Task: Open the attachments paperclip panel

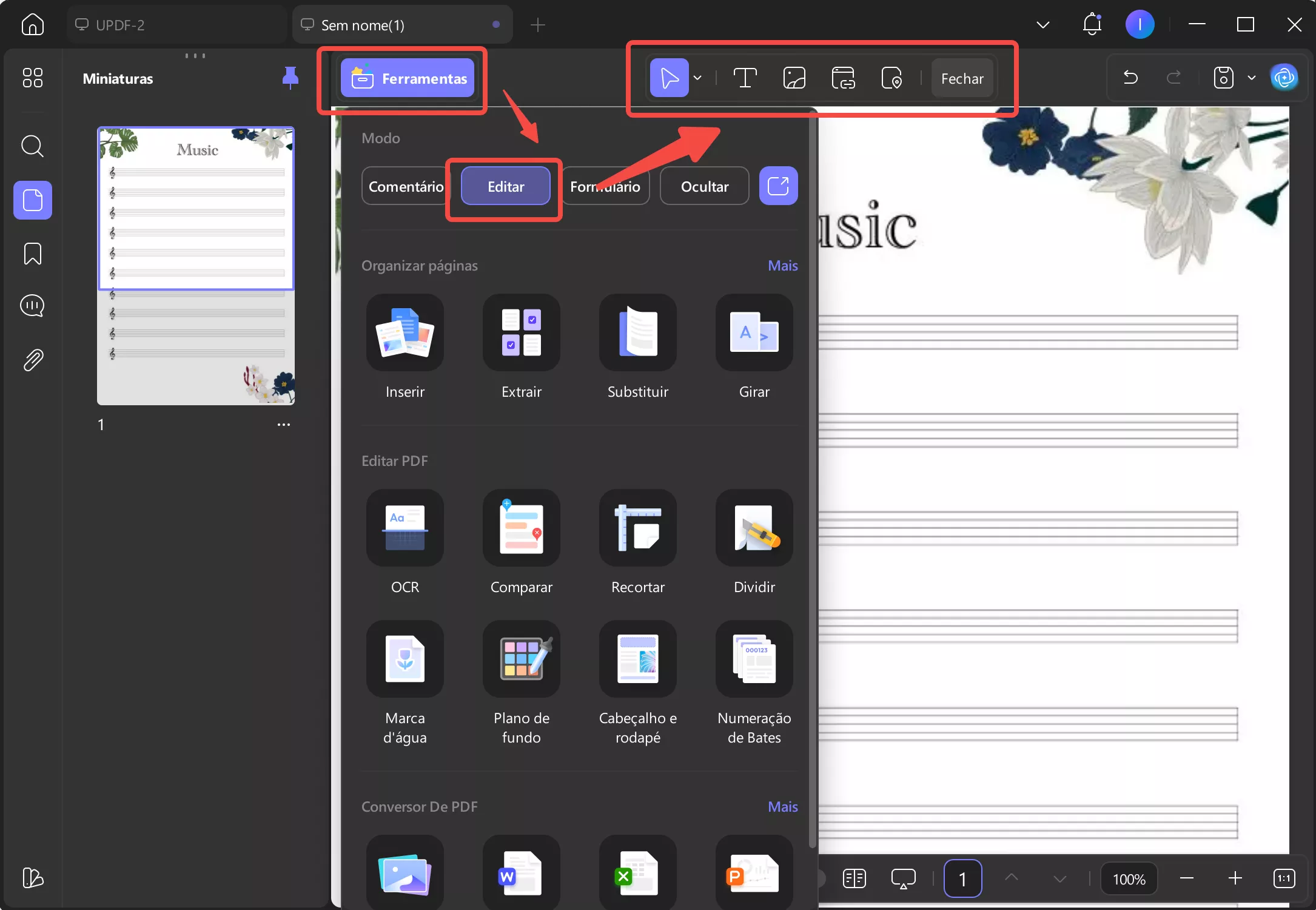Action: [x=32, y=360]
